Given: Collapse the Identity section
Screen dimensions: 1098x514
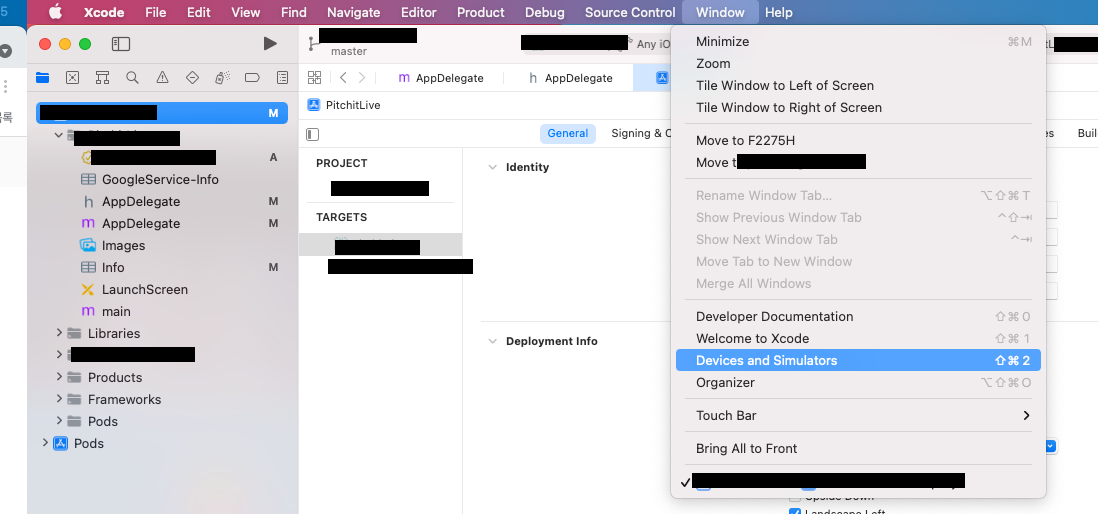Looking at the screenshot, I should [x=492, y=167].
